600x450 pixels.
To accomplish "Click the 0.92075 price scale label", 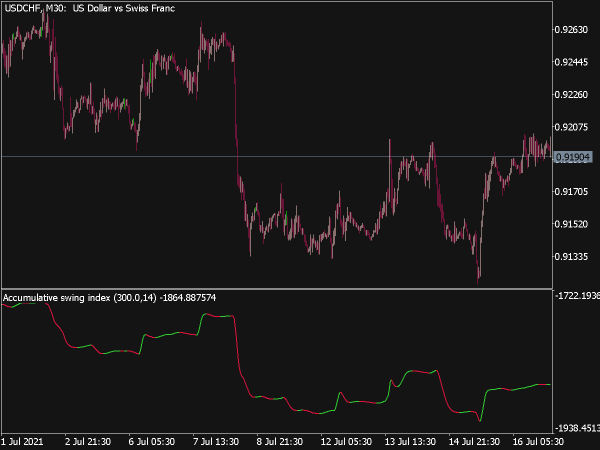I will [571, 127].
